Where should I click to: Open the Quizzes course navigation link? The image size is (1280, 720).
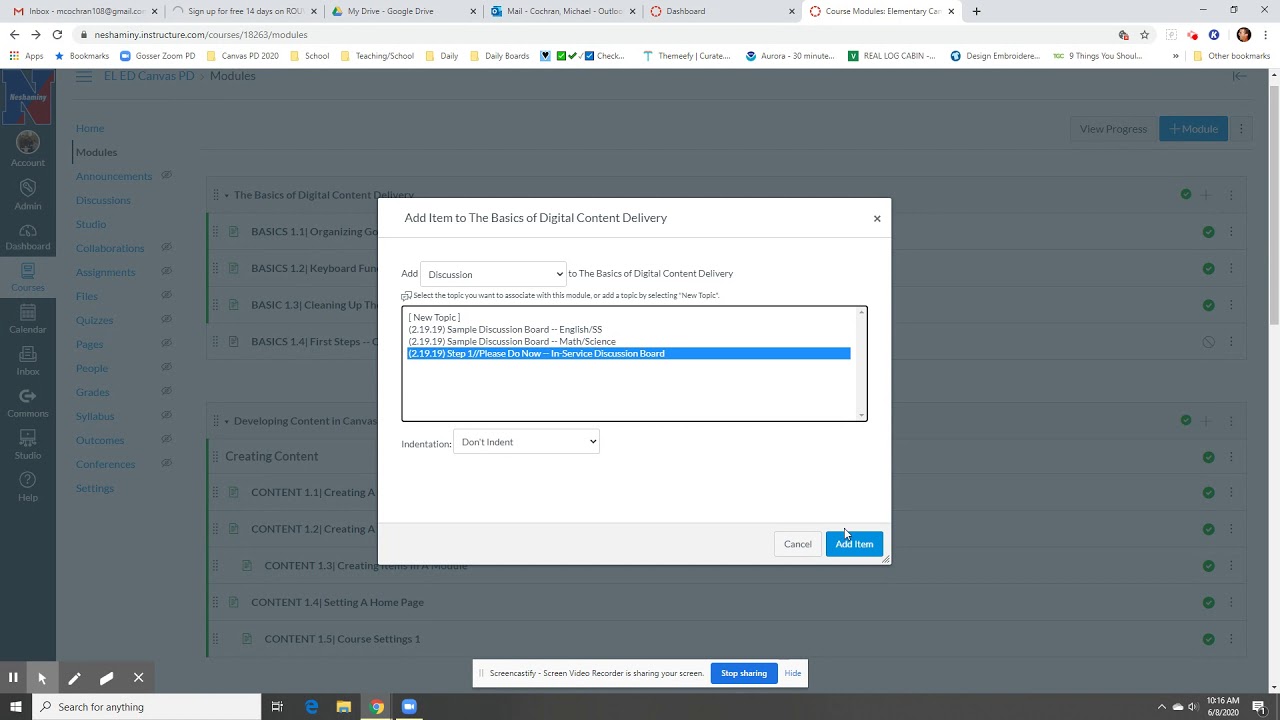click(94, 320)
